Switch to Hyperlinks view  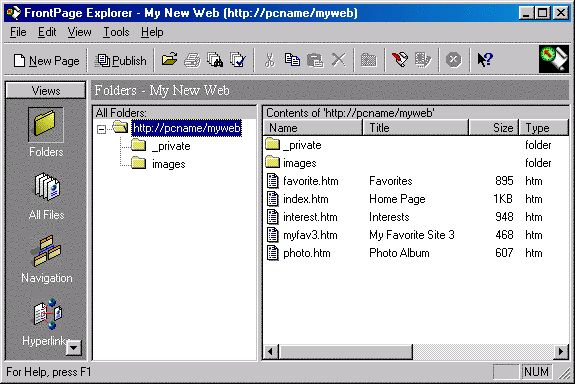(45, 322)
